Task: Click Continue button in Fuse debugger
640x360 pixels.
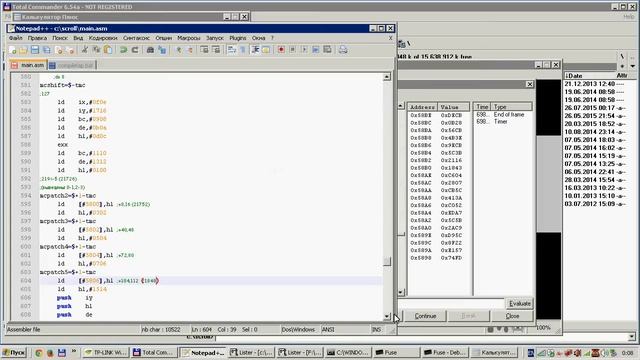Action: click(x=425, y=316)
